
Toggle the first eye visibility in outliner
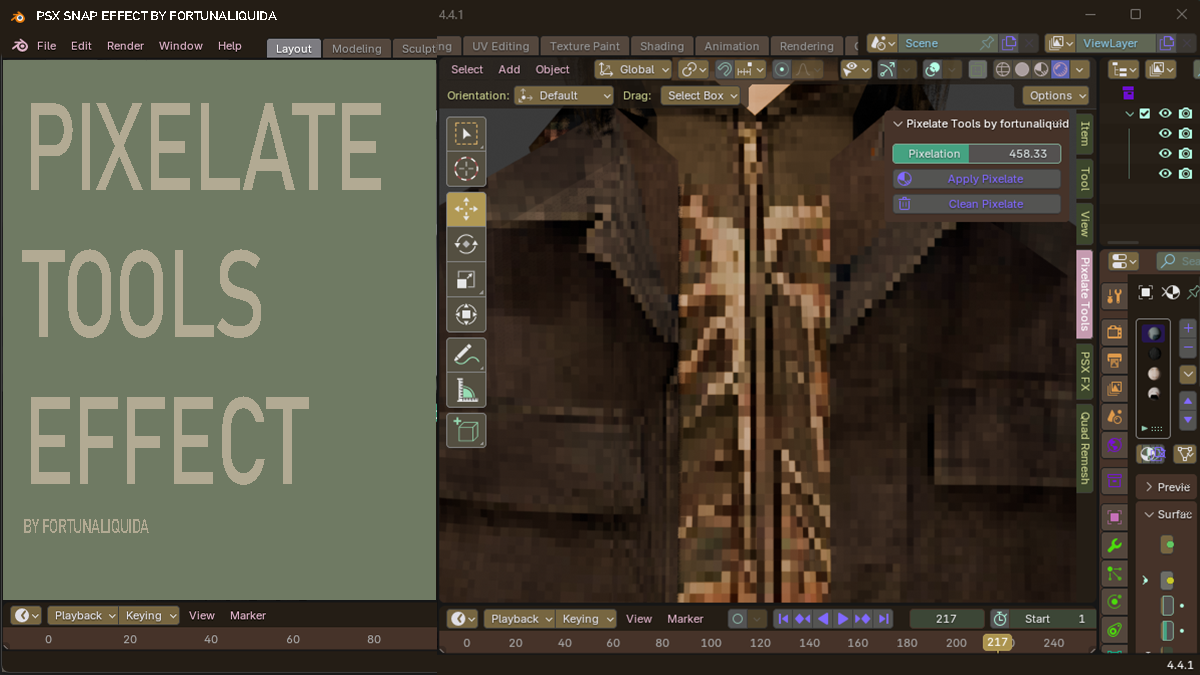tap(1165, 113)
